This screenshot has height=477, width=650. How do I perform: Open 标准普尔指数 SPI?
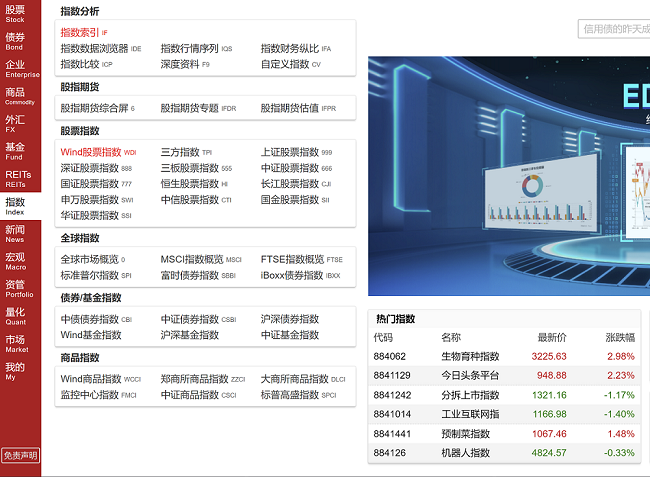pos(96,275)
